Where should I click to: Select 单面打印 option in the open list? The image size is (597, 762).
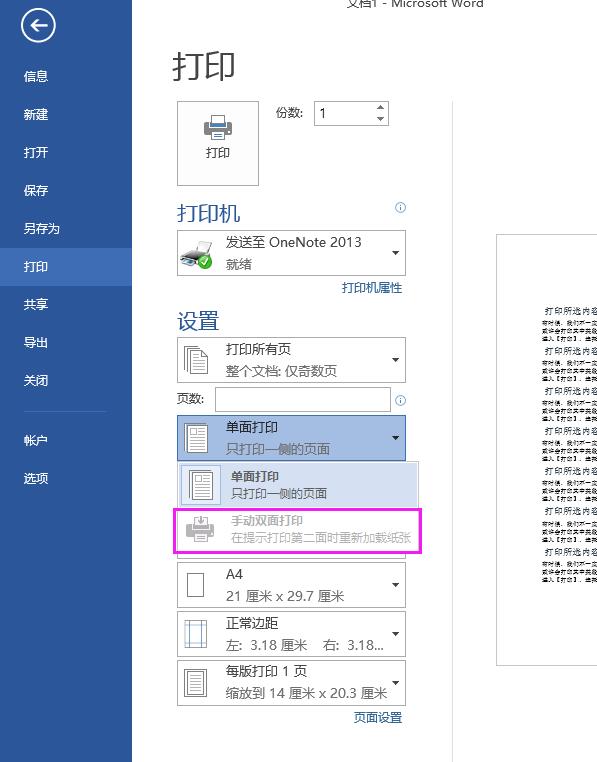click(298, 485)
